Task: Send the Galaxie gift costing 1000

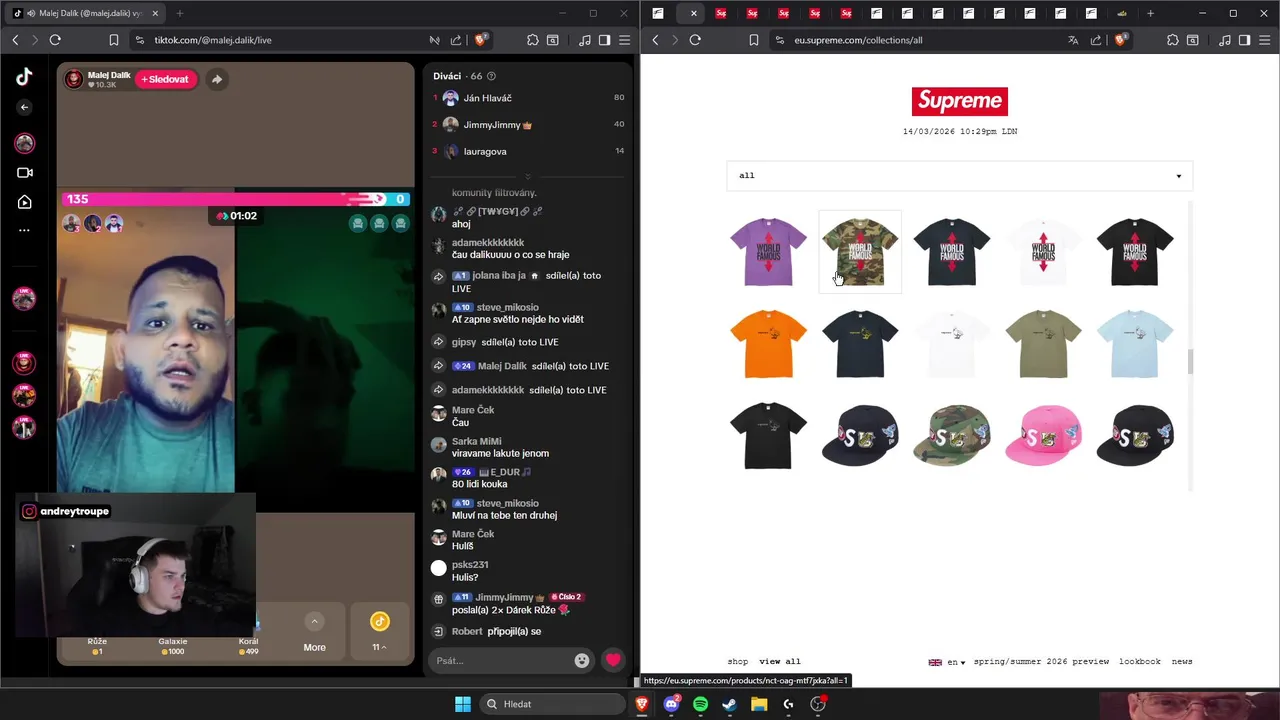Action: coord(172,633)
